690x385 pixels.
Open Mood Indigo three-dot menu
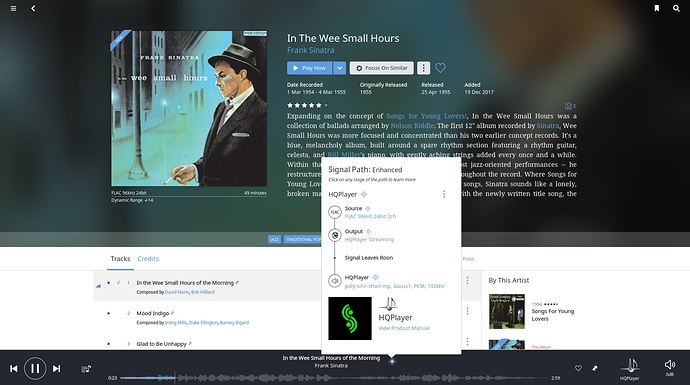467,311
